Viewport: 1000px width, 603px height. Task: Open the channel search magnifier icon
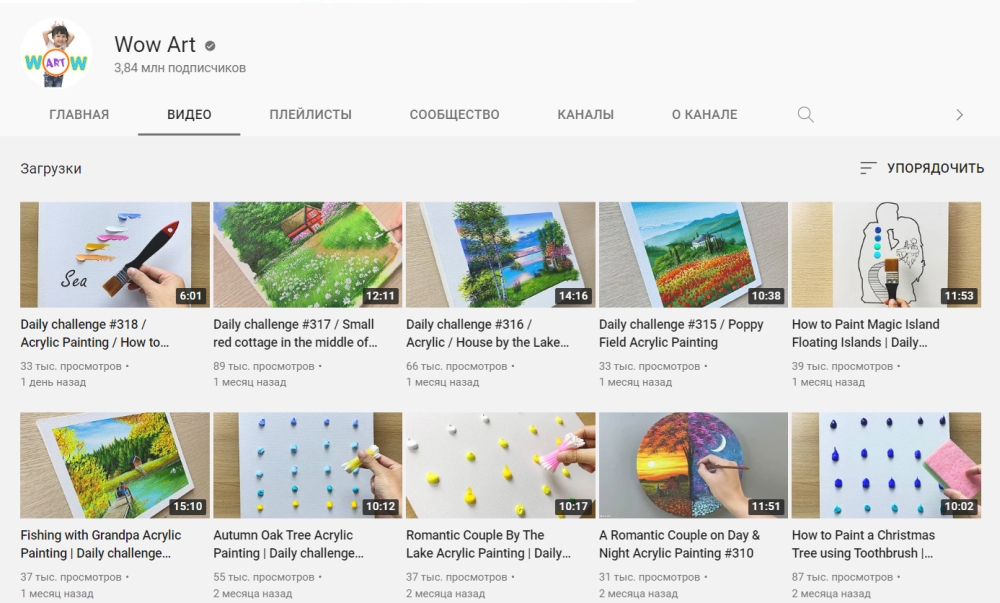coord(805,115)
